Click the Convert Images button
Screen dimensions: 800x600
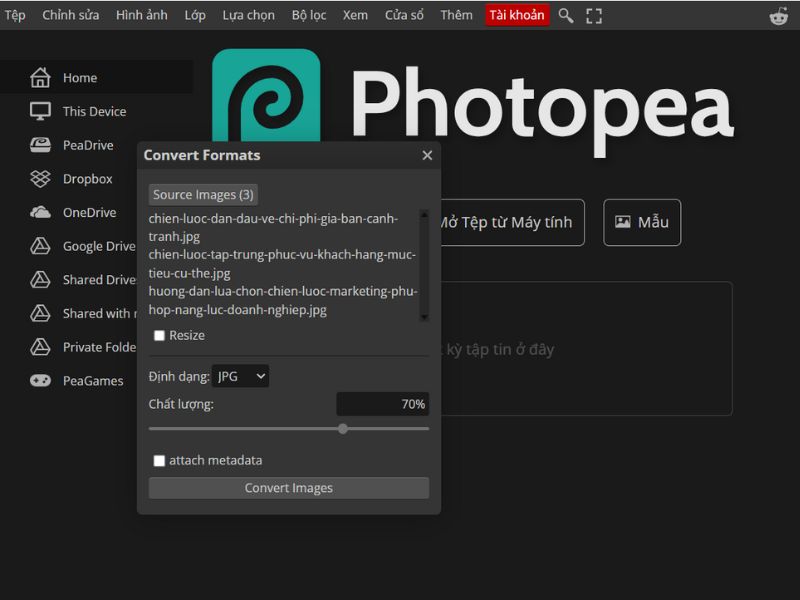[x=289, y=488]
